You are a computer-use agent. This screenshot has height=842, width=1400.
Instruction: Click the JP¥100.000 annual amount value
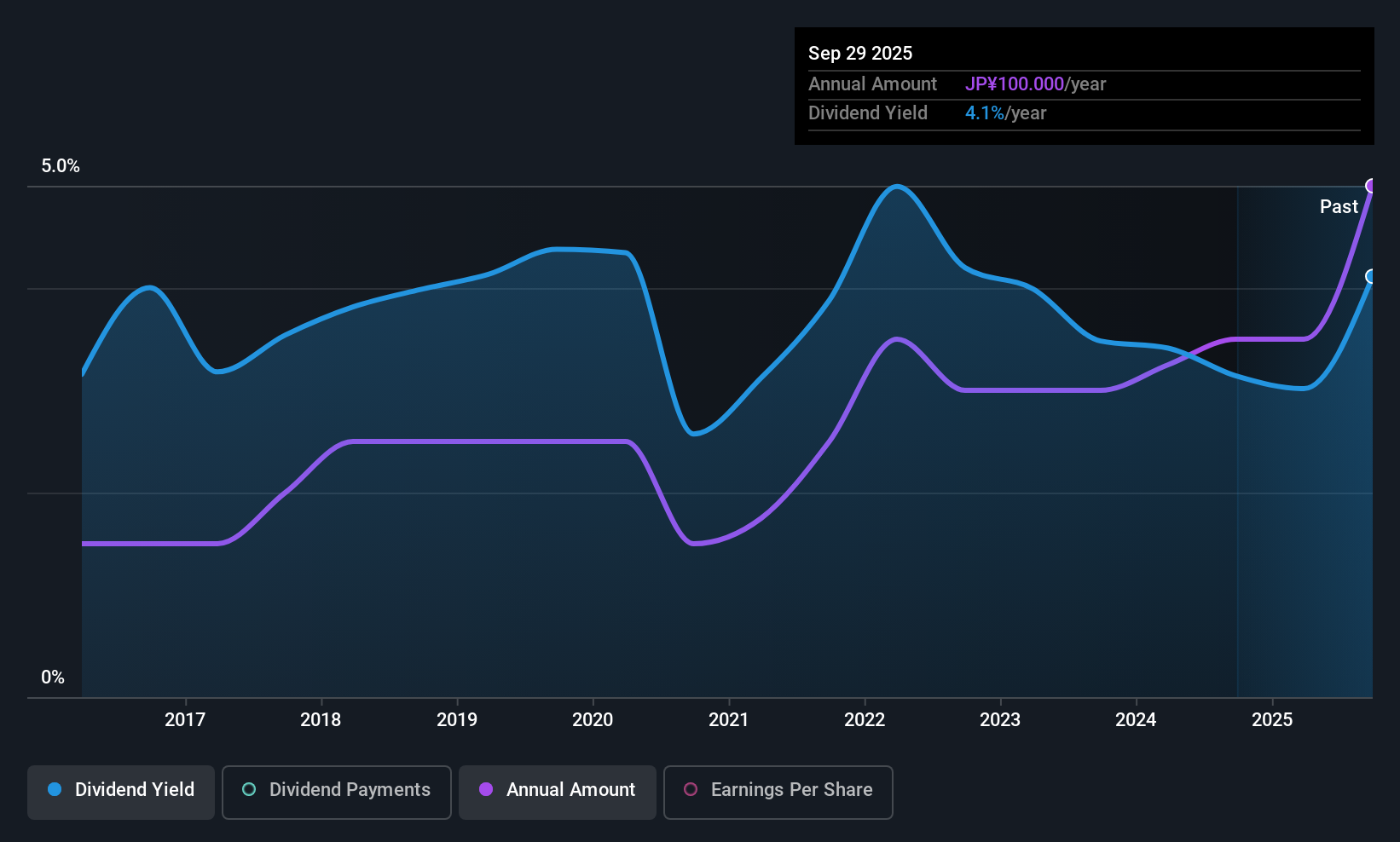pyautogui.click(x=1015, y=84)
